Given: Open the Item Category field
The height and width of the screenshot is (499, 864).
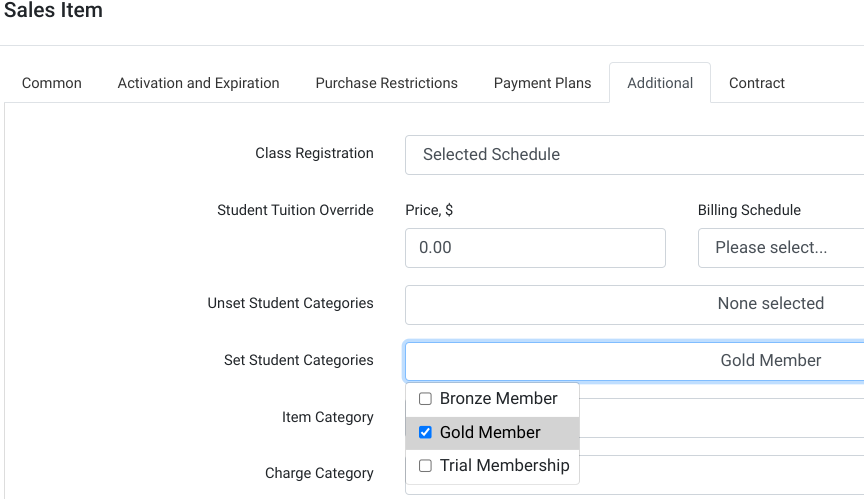Looking at the screenshot, I should point(721,417).
